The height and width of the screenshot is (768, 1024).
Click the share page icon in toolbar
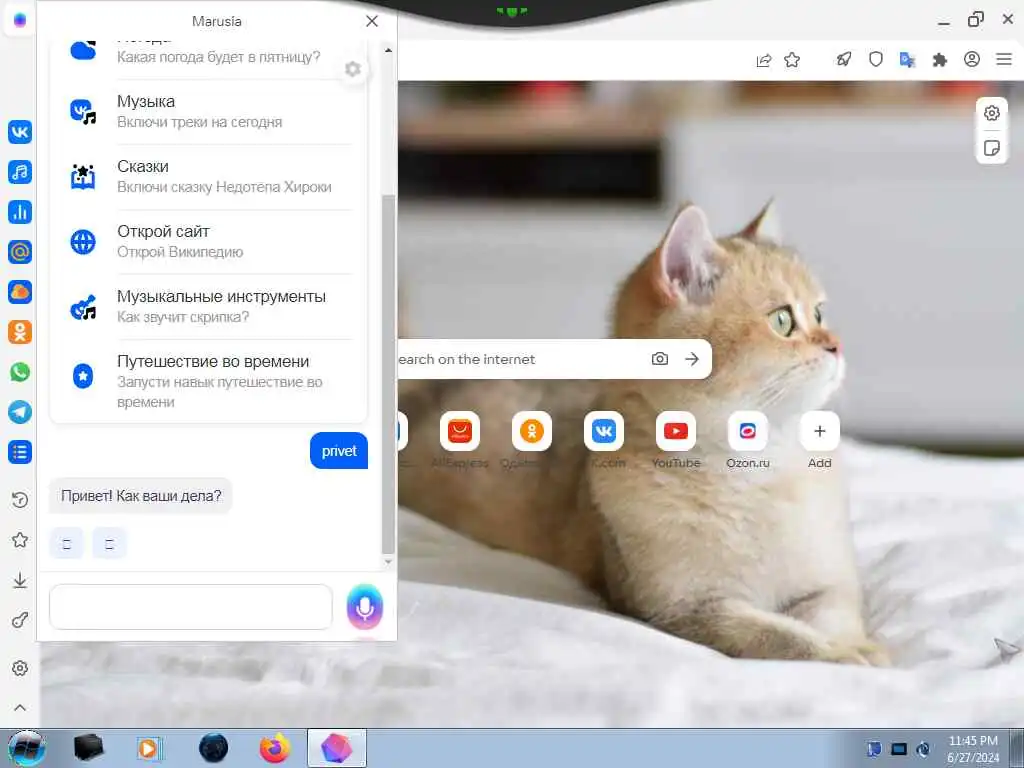[x=763, y=60]
